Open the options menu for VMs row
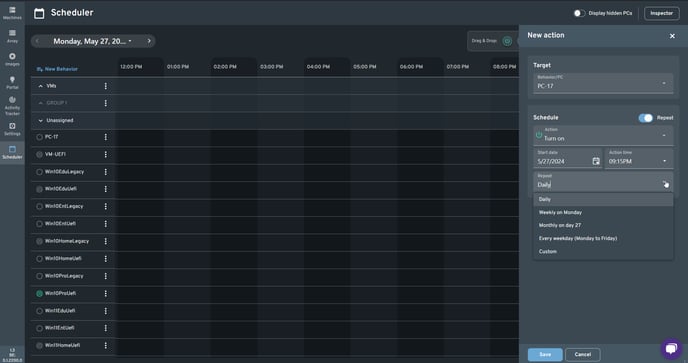This screenshot has height=363, width=688. tap(106, 86)
